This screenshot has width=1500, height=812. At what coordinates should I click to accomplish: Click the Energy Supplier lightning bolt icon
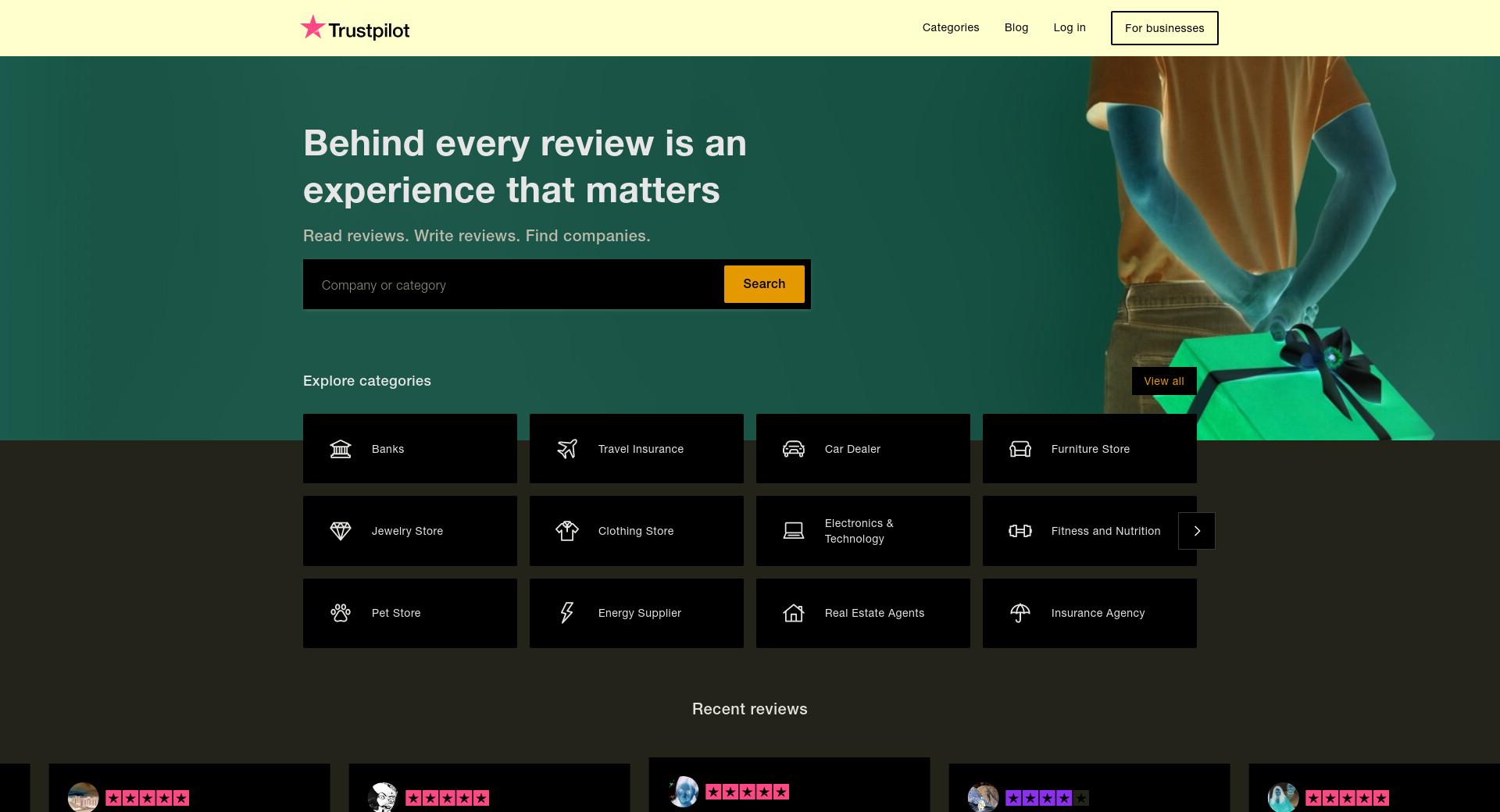point(567,613)
